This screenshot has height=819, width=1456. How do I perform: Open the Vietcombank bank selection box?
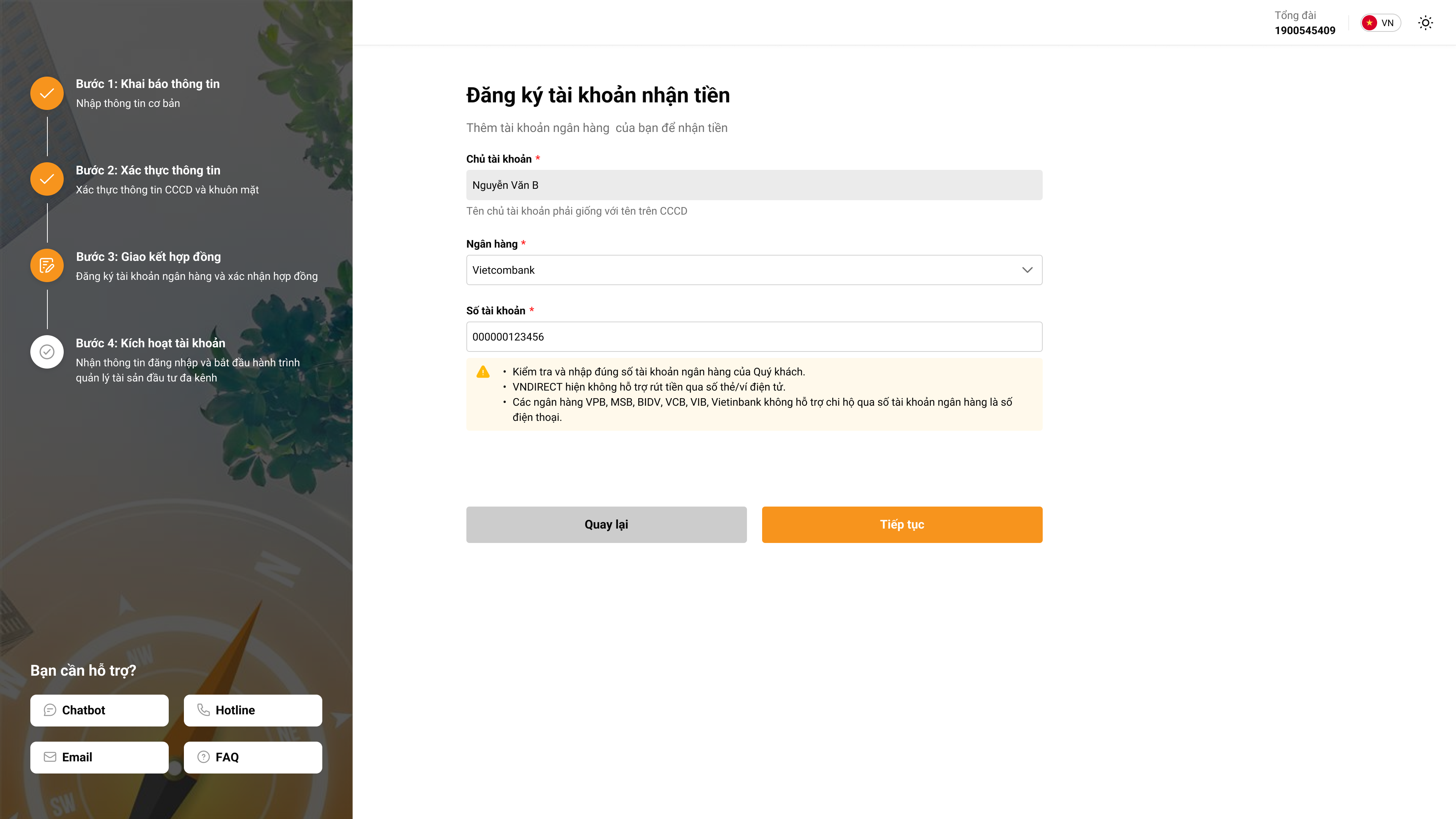754,270
